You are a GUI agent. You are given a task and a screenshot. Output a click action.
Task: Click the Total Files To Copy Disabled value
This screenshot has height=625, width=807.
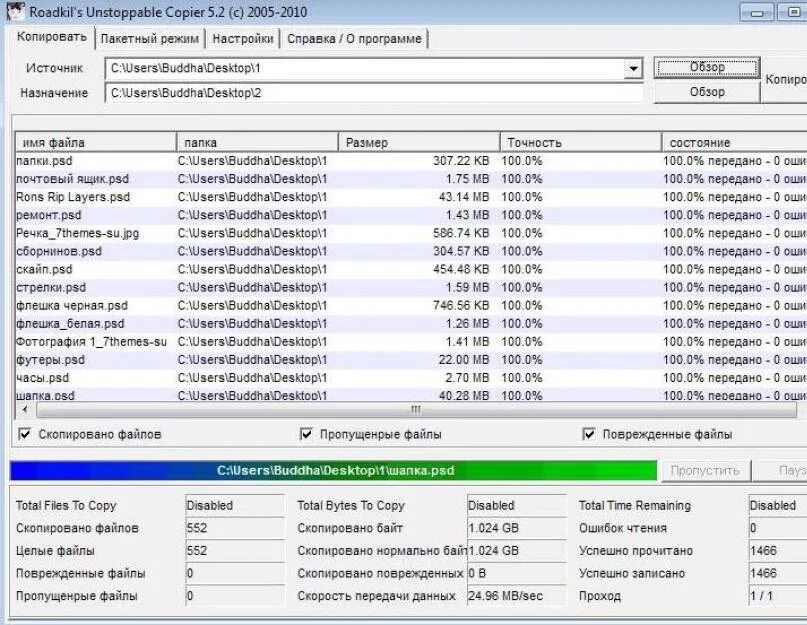point(235,506)
